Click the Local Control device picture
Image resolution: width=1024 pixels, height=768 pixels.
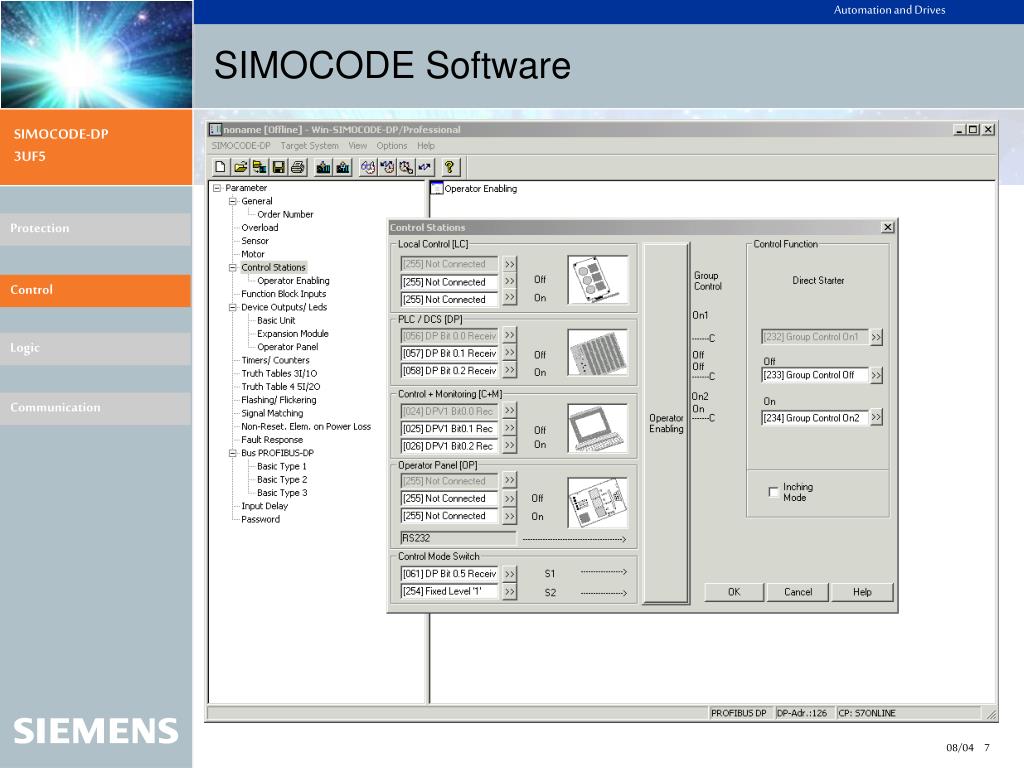[x=598, y=280]
